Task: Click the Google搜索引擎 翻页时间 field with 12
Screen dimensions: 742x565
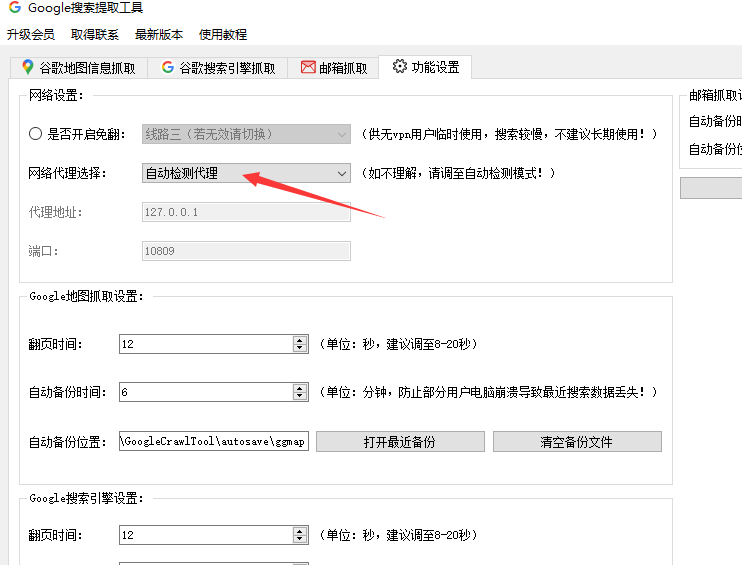Action: click(206, 535)
